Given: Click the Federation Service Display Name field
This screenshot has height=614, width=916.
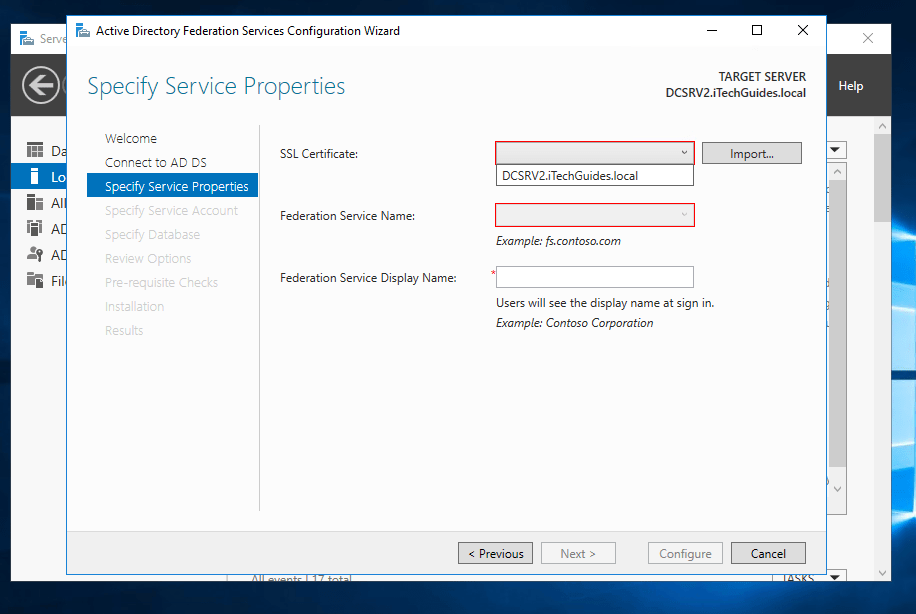Looking at the screenshot, I should click(594, 277).
